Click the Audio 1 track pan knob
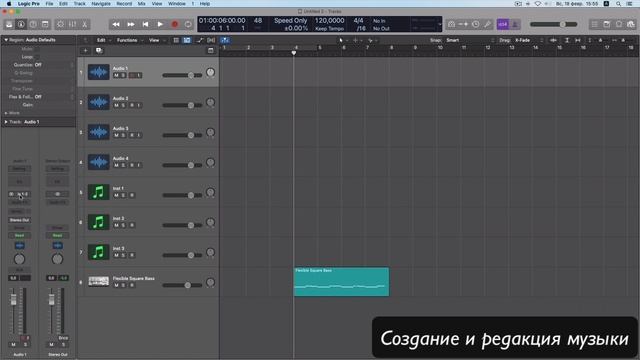The width and height of the screenshot is (640, 360). [210, 73]
